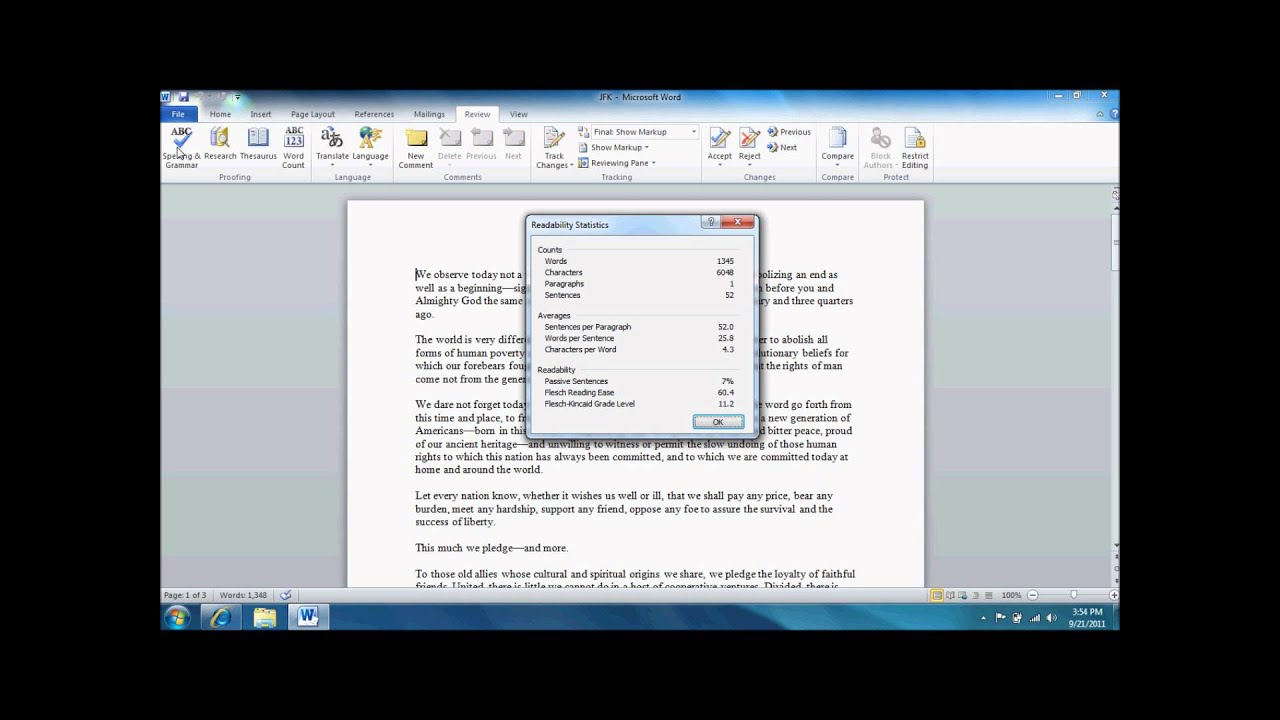Click the volume speaker tray icon

pyautogui.click(x=1051, y=618)
